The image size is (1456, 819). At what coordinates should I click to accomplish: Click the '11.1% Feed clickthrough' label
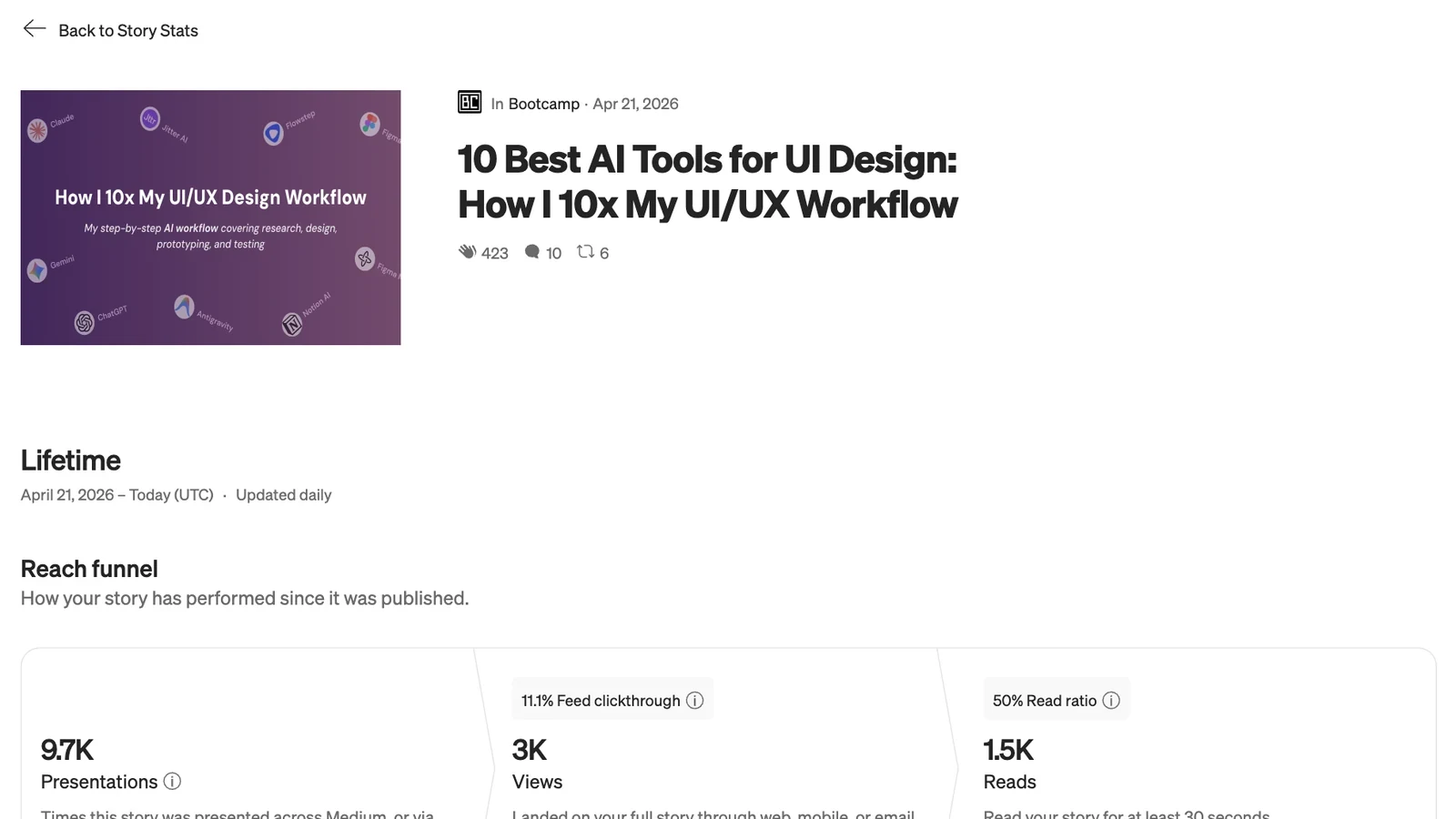point(601,701)
